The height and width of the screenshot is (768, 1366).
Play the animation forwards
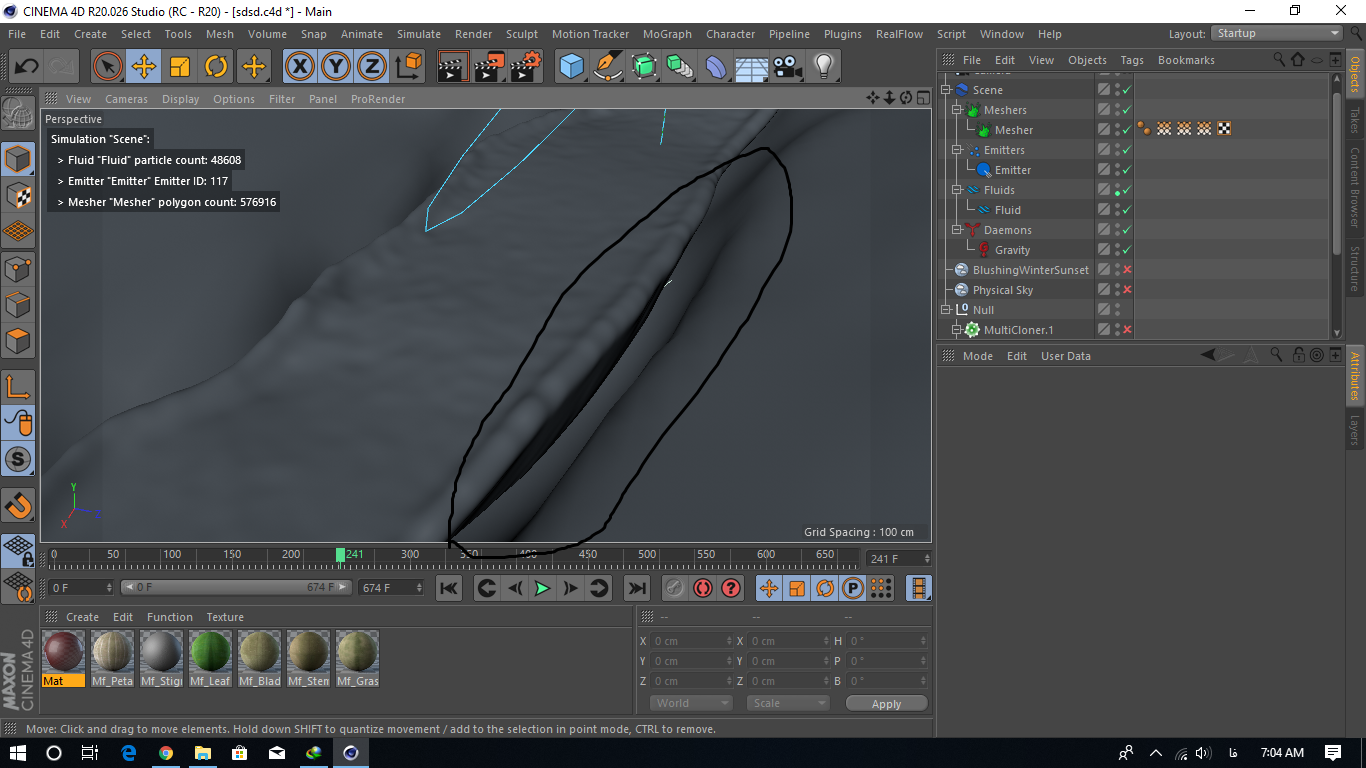(542, 588)
